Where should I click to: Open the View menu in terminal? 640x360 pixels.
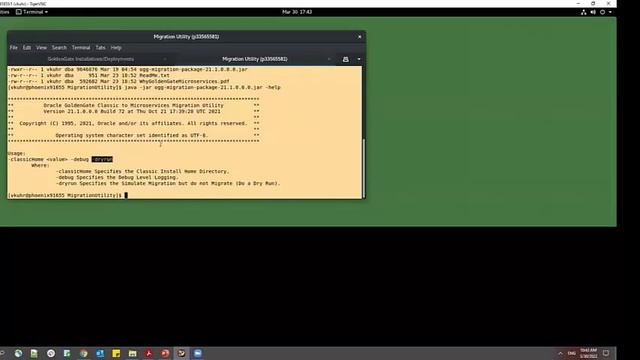click(41, 48)
